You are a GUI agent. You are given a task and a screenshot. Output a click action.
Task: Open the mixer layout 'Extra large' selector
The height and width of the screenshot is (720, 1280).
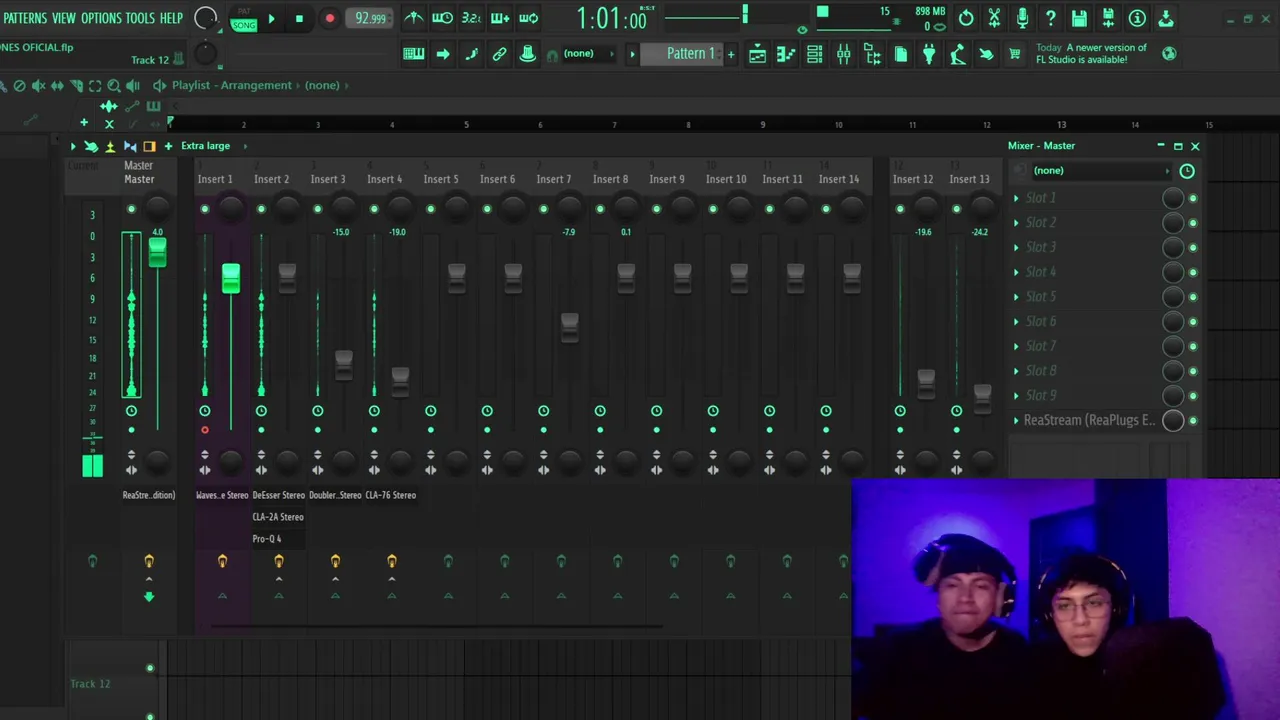coord(206,146)
